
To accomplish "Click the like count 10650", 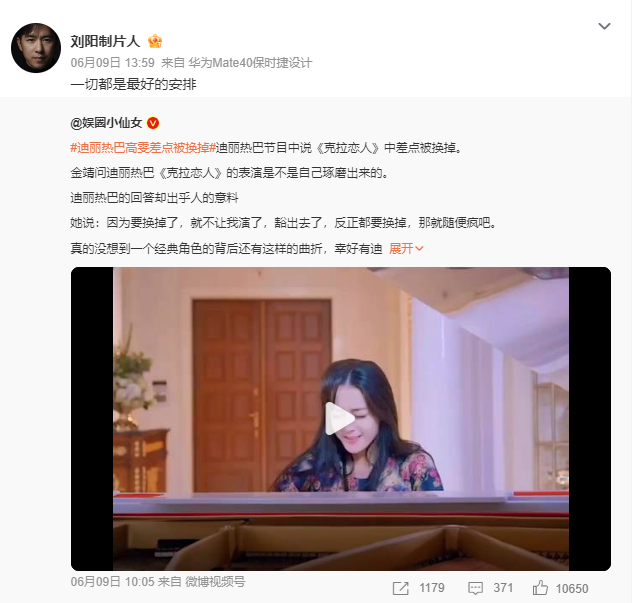I will click(572, 588).
